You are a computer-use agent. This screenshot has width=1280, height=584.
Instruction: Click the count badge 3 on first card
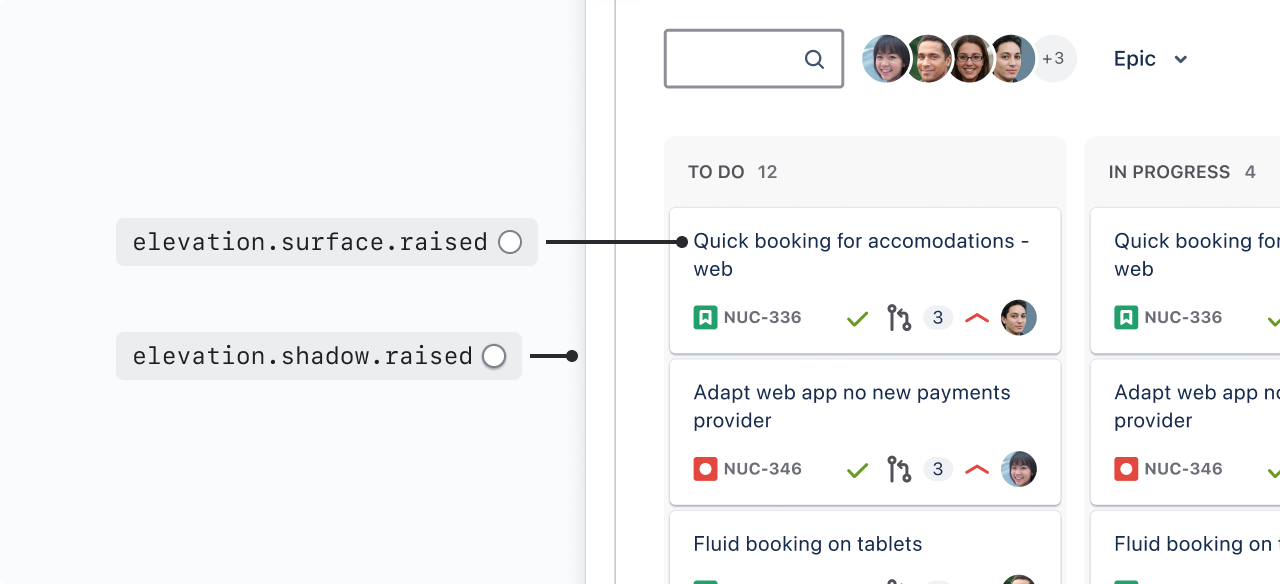pos(937,319)
